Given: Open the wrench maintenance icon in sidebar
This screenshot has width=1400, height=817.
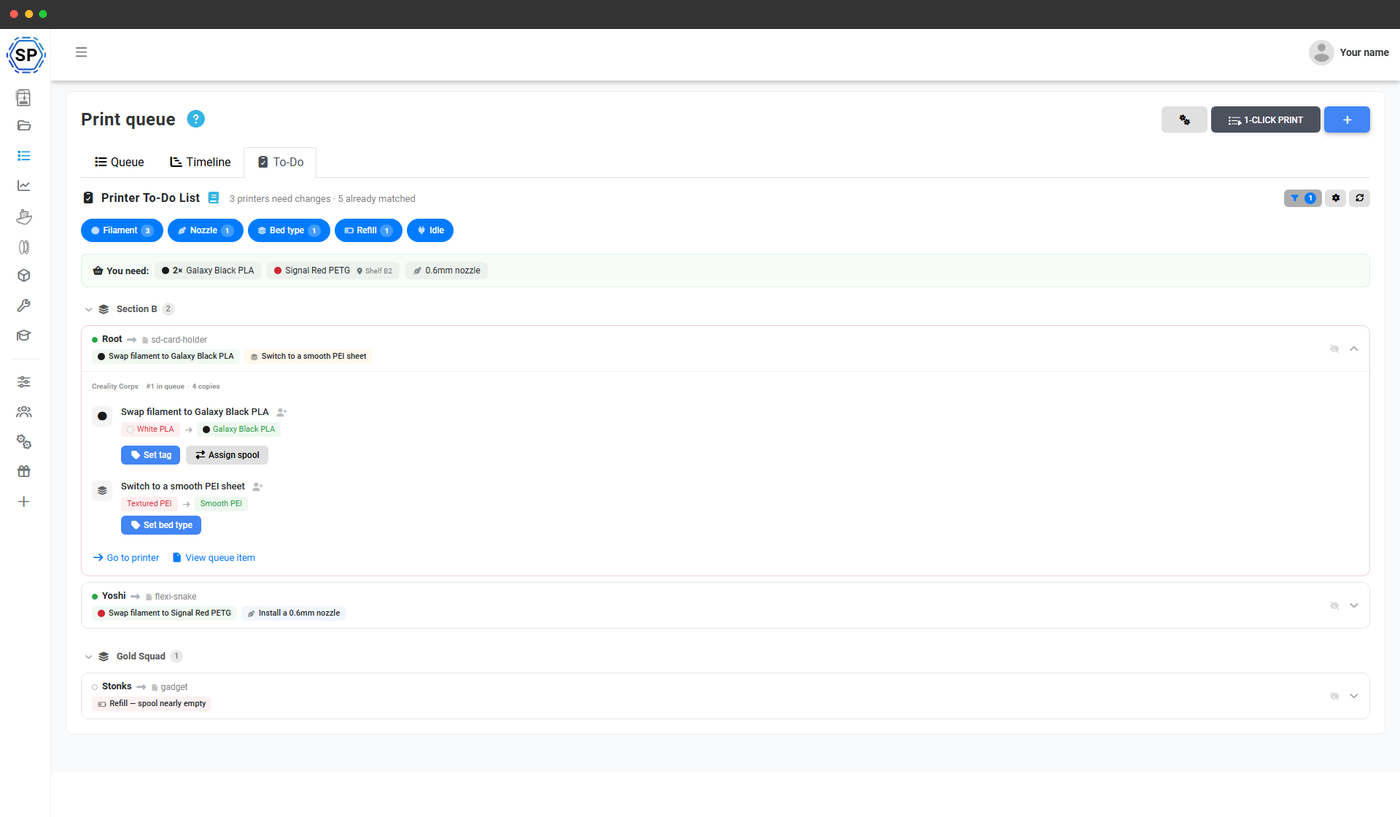Looking at the screenshot, I should (x=24, y=306).
